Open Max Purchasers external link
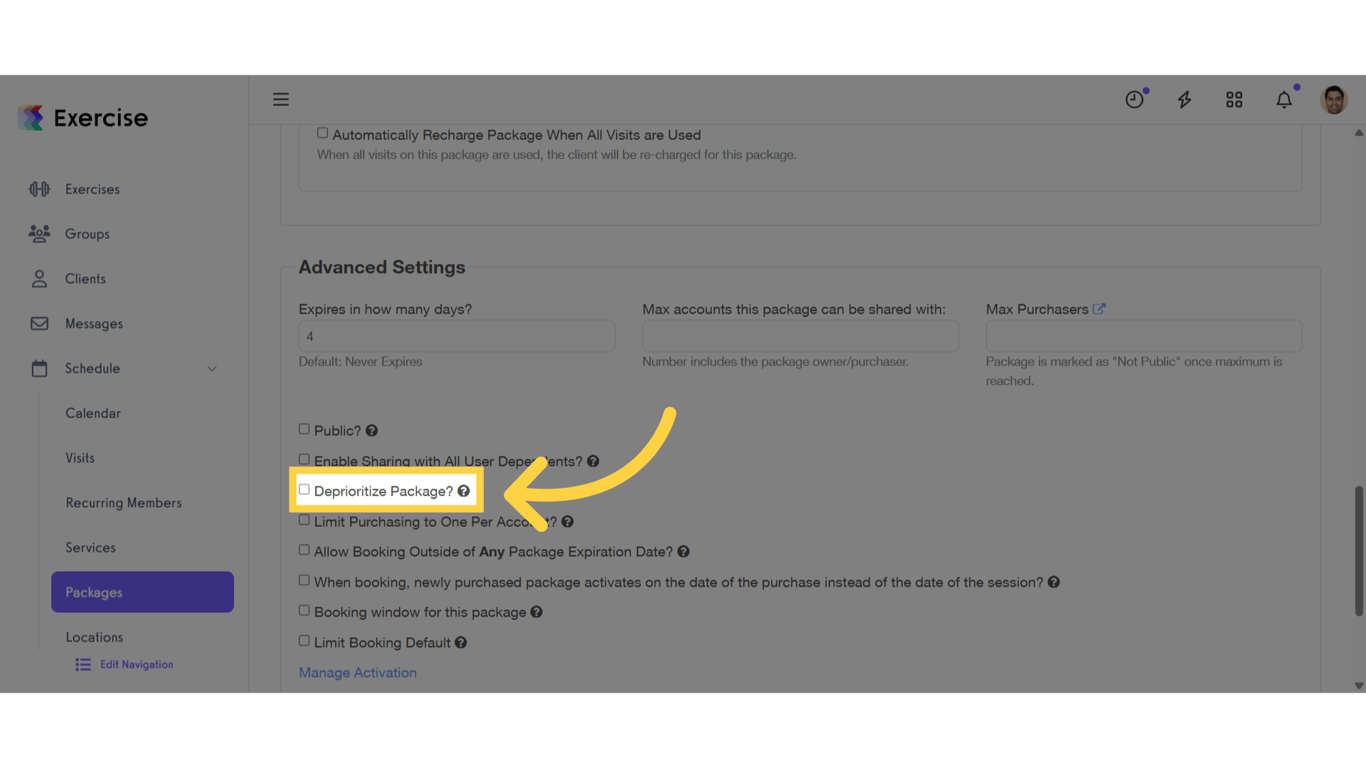The height and width of the screenshot is (768, 1366). click(x=1100, y=309)
